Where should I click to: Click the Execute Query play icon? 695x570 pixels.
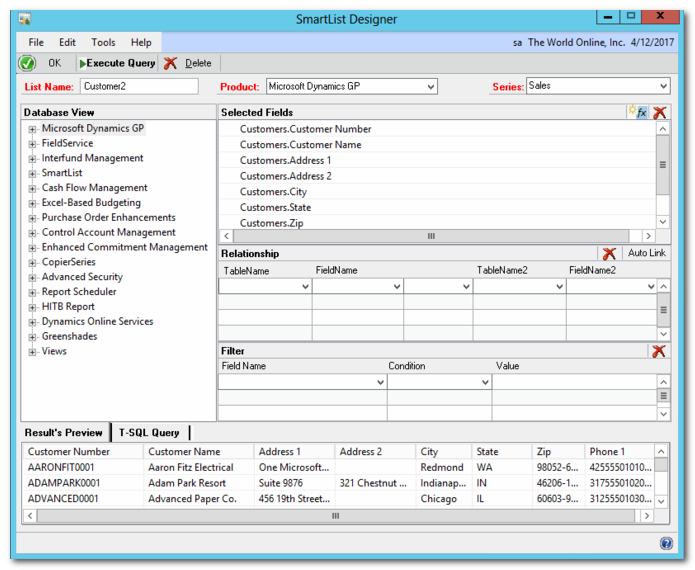(x=82, y=64)
